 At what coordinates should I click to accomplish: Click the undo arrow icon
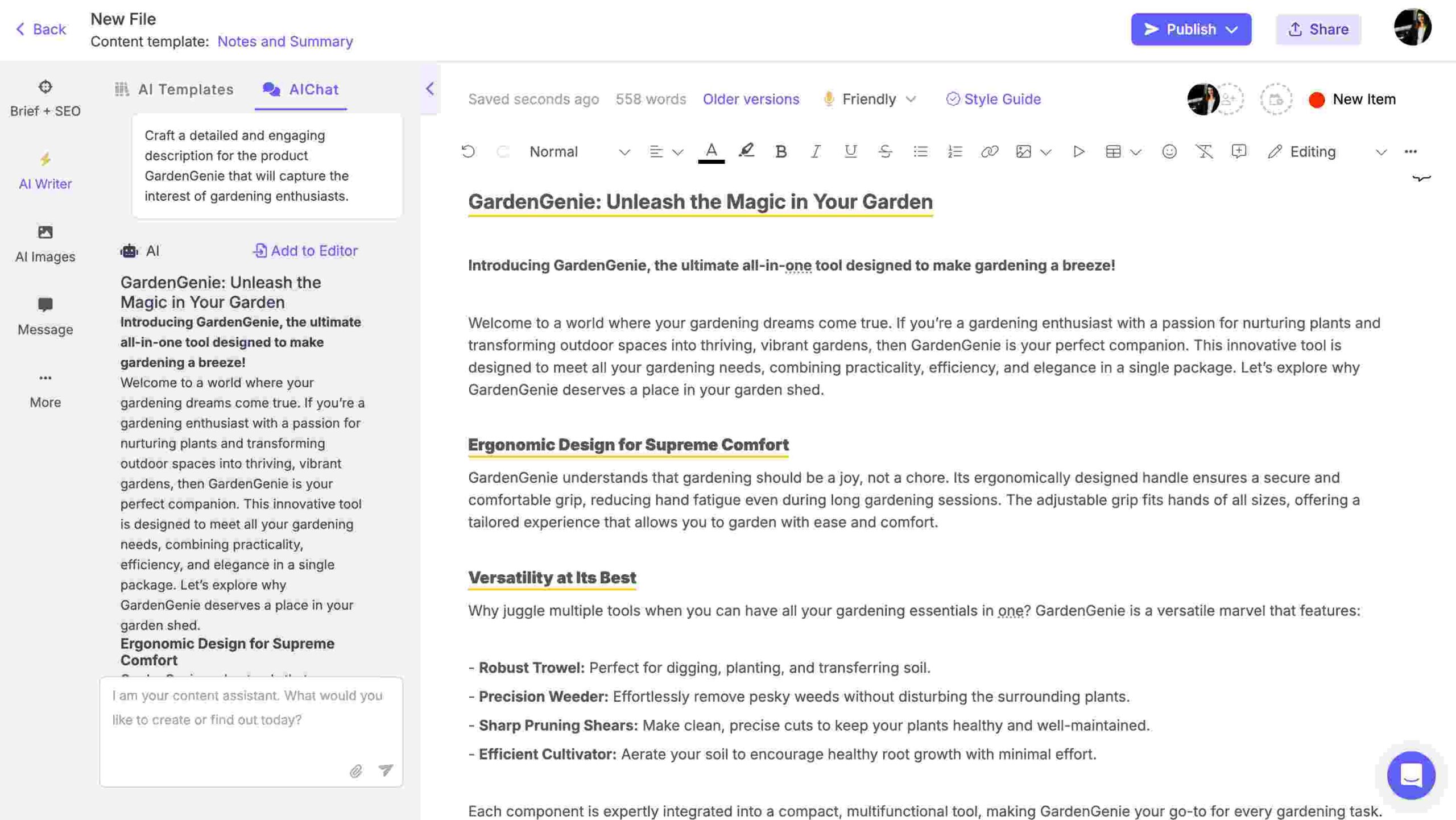pos(468,151)
